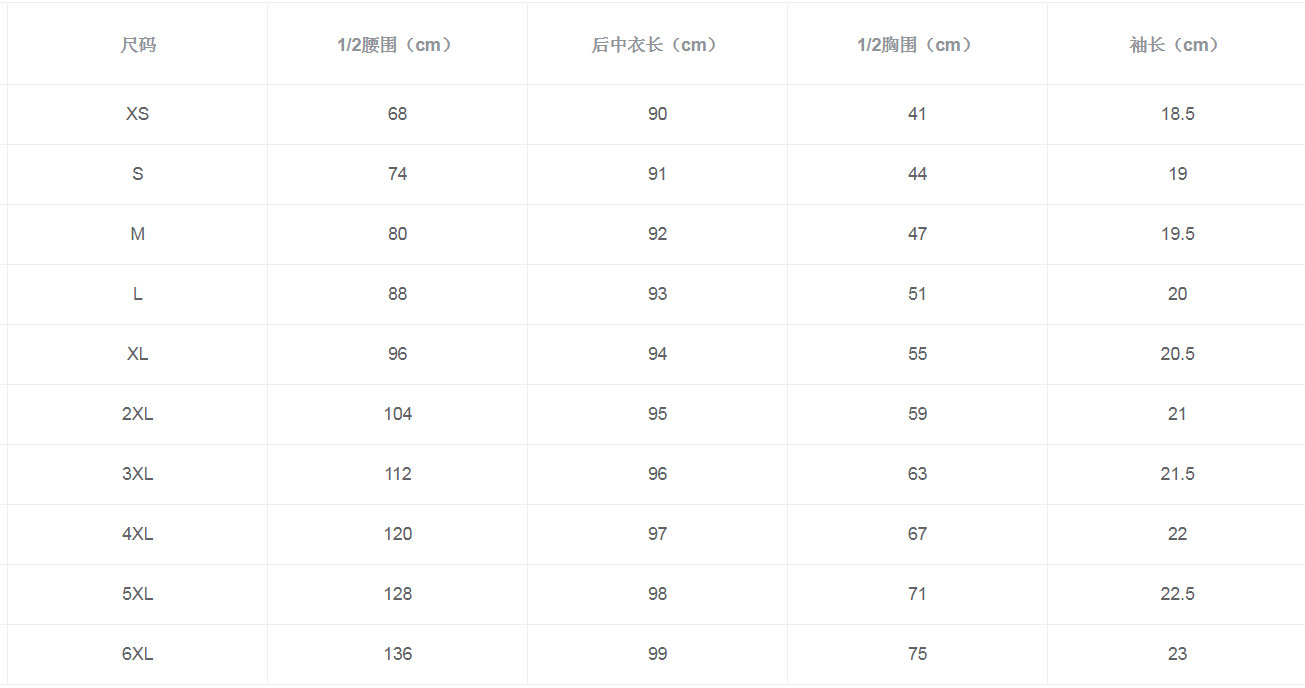Click the 尺码 column header
The height and width of the screenshot is (688, 1305).
[138, 45]
